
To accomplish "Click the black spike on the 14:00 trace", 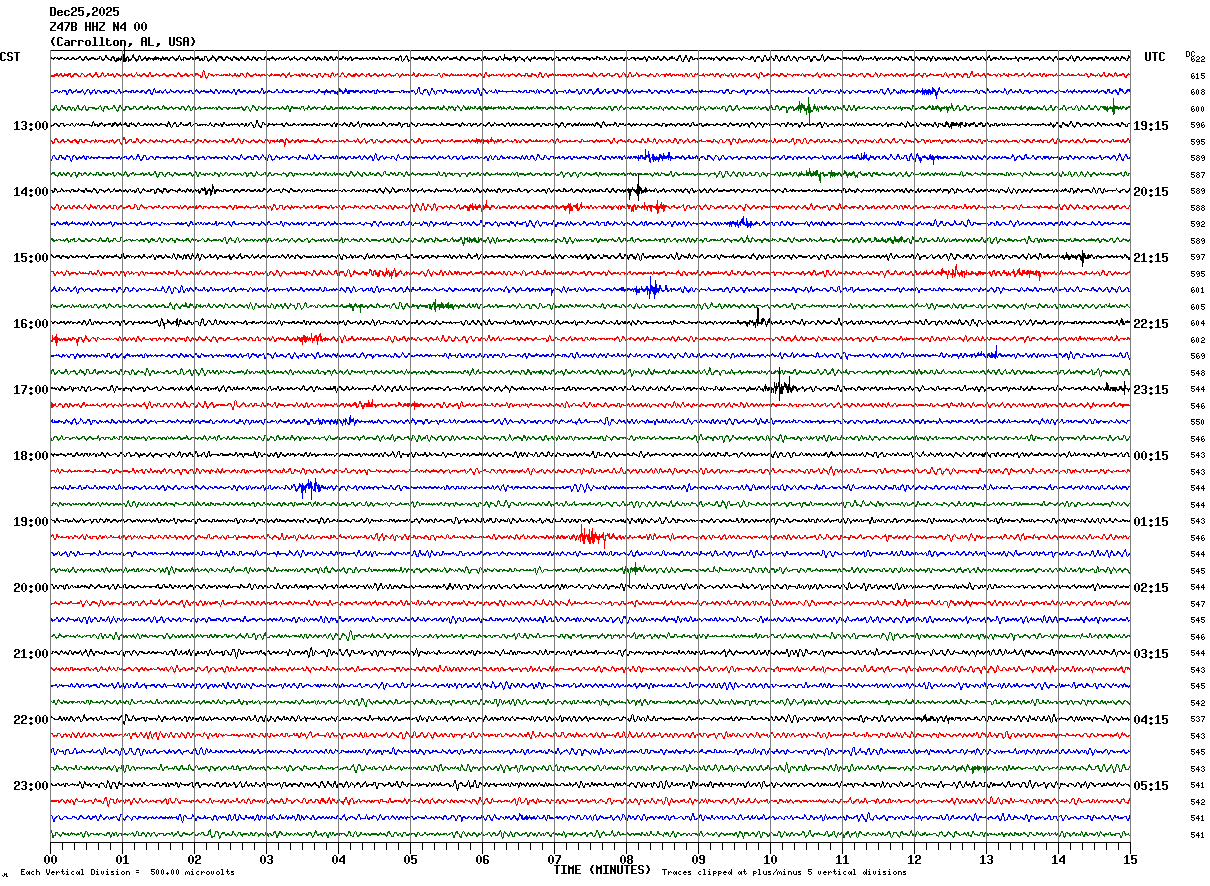I will (x=638, y=189).
